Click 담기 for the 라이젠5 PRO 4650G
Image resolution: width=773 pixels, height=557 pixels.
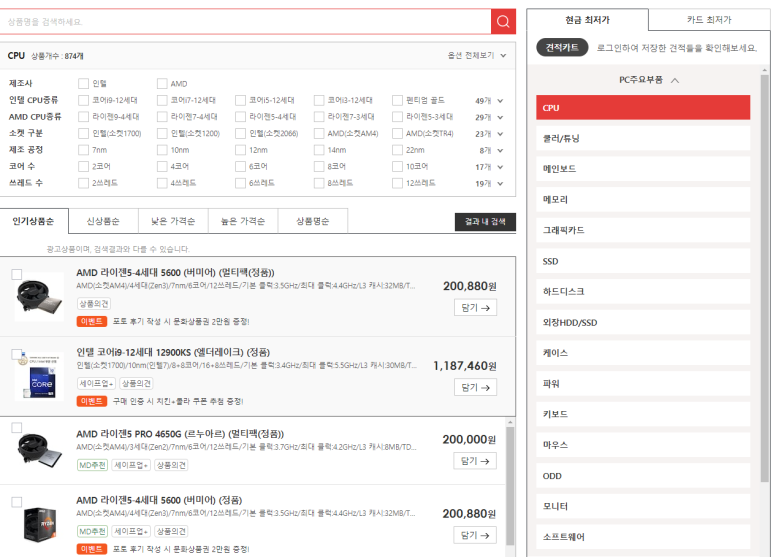point(475,461)
